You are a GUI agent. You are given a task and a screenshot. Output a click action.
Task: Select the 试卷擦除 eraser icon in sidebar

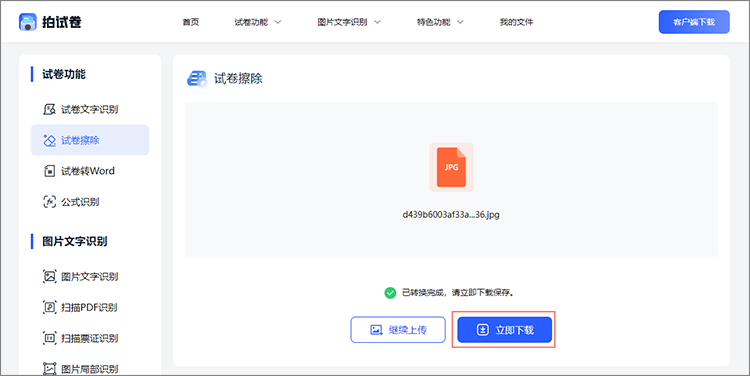[50, 140]
